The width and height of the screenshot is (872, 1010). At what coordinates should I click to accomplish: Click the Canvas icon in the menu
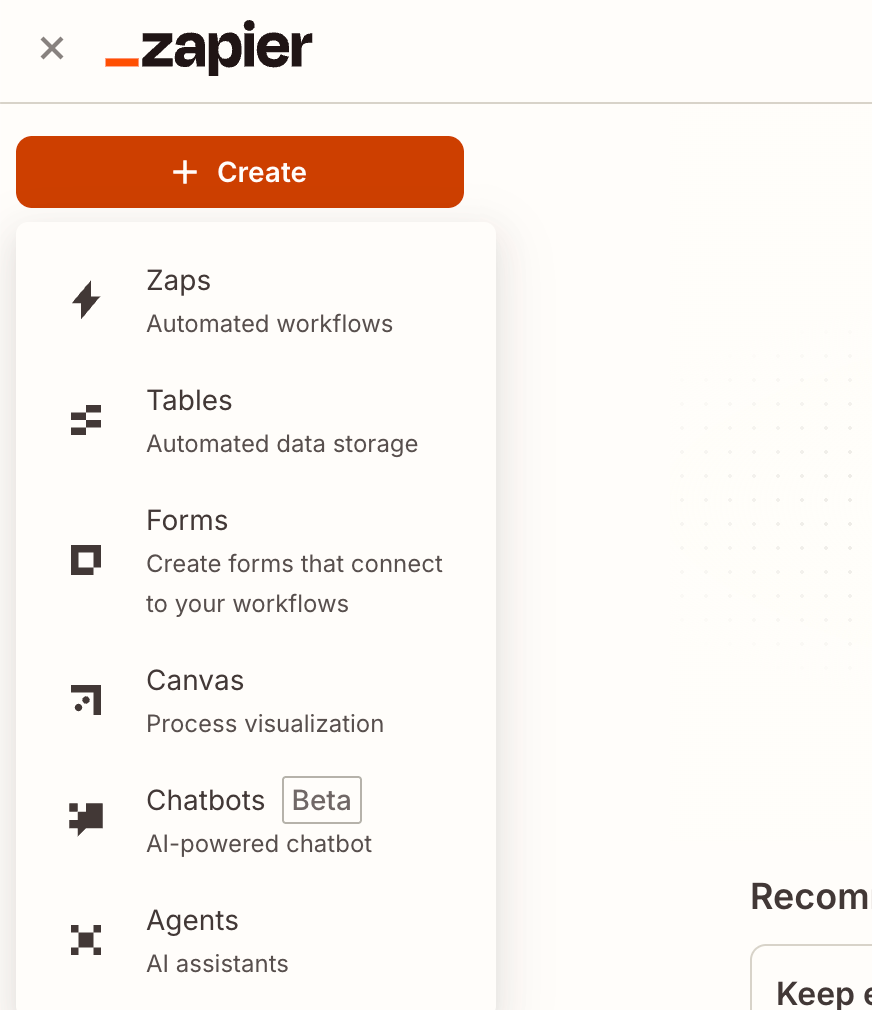tap(87, 700)
